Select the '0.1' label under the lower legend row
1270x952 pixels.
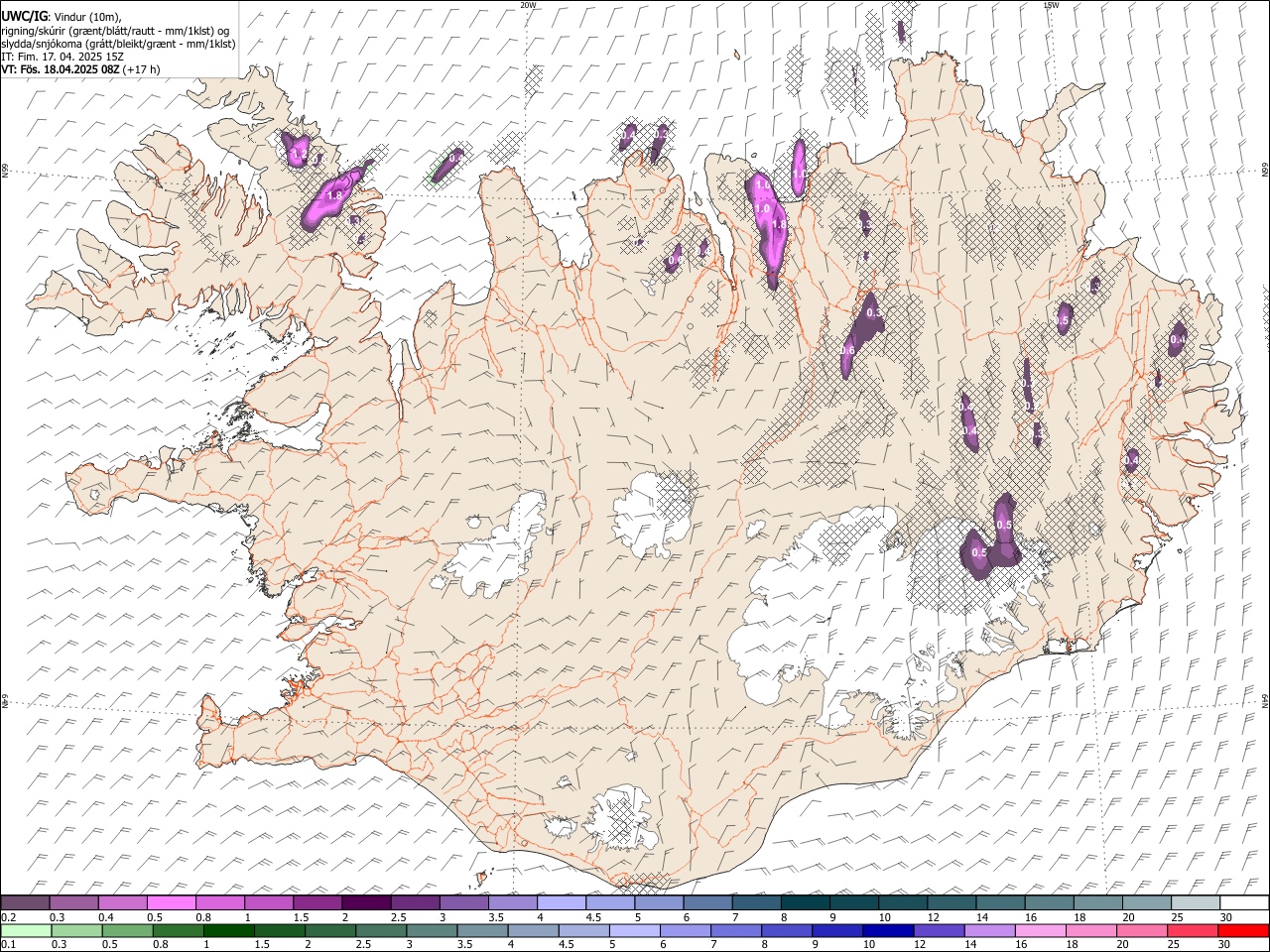pyautogui.click(x=9, y=944)
